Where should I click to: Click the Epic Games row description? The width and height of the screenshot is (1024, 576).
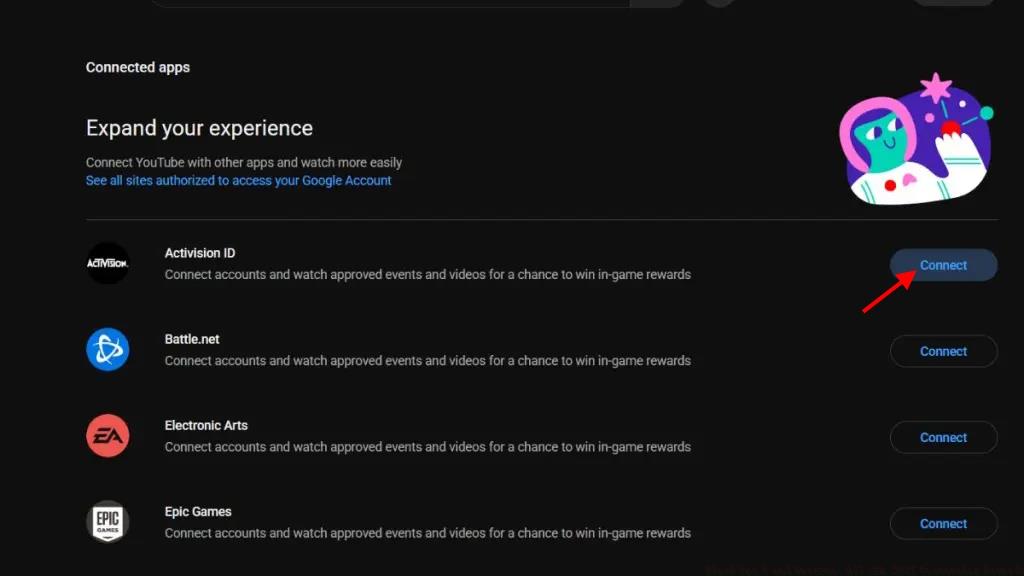pyautogui.click(x=427, y=532)
